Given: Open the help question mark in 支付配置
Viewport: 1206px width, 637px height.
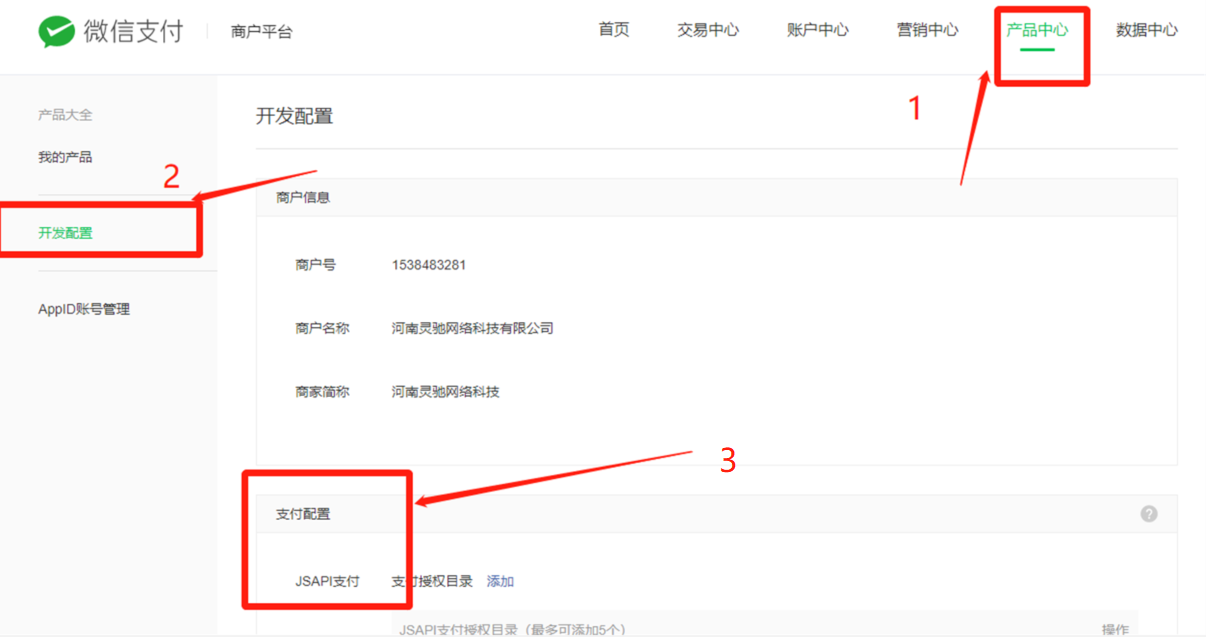Looking at the screenshot, I should (x=1149, y=514).
